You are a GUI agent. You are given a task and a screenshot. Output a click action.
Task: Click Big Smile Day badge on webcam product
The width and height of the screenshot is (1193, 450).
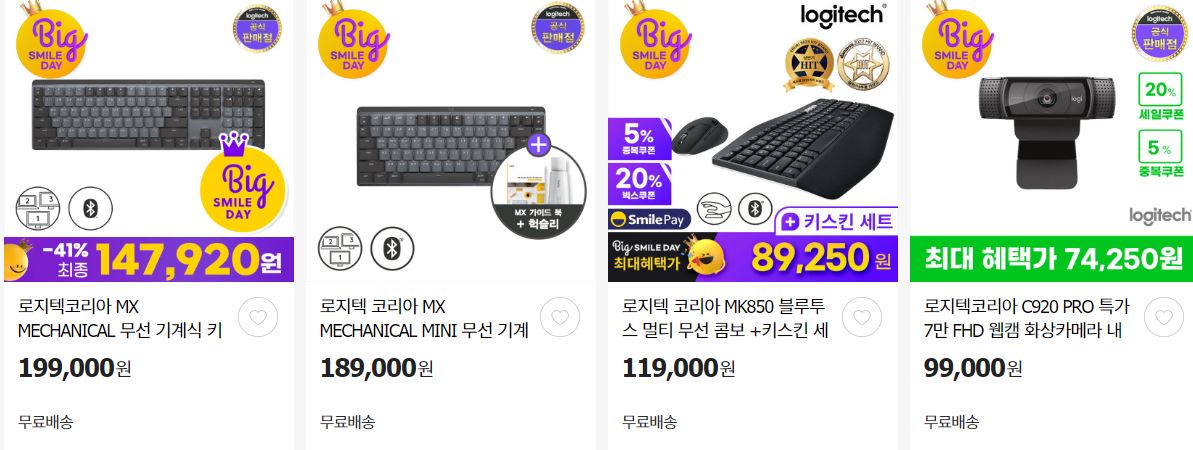click(x=957, y=40)
